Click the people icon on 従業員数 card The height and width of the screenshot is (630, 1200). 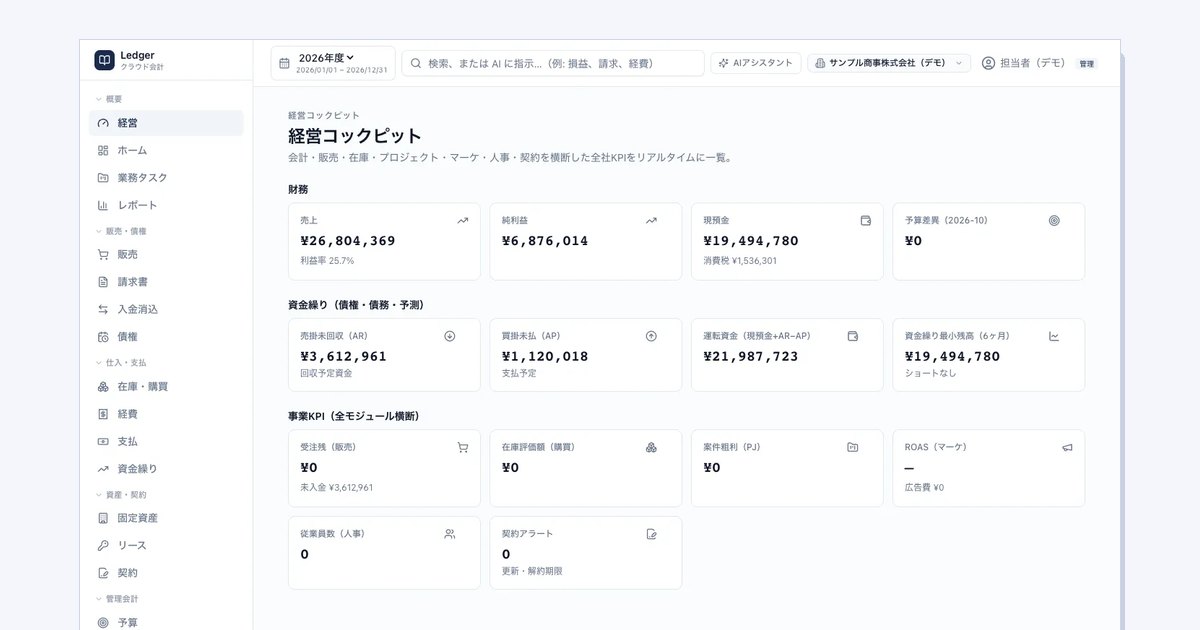(x=449, y=534)
